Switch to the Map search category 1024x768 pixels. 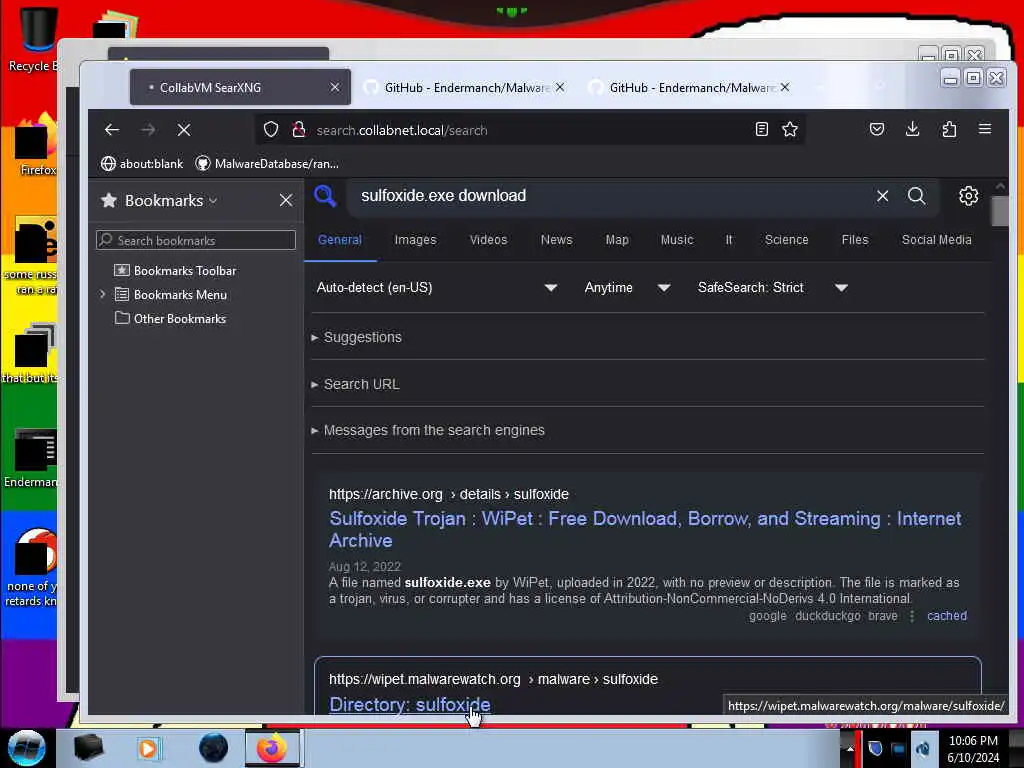click(616, 240)
